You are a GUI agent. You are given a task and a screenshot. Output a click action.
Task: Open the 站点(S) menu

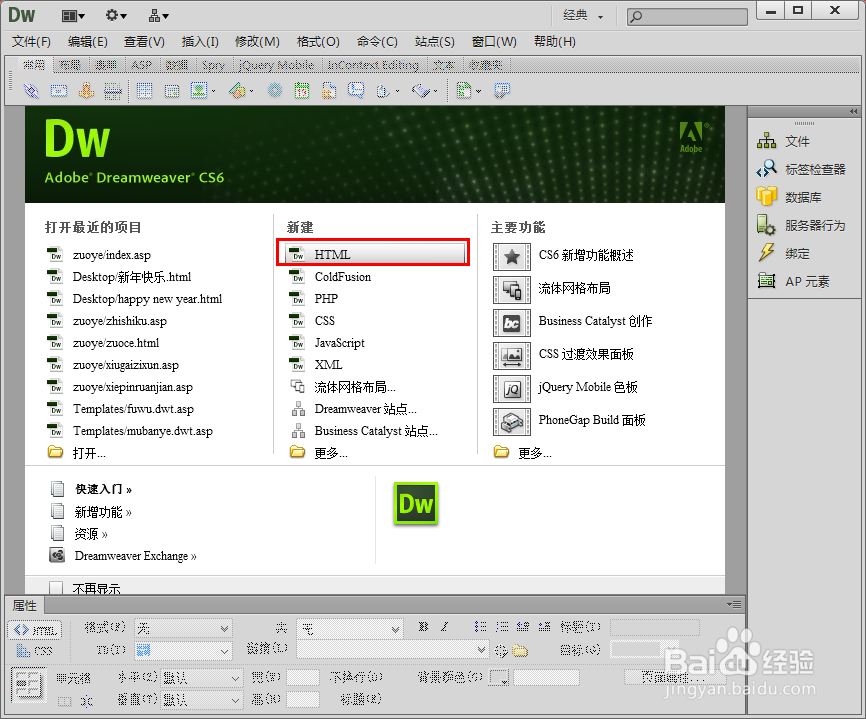click(434, 42)
